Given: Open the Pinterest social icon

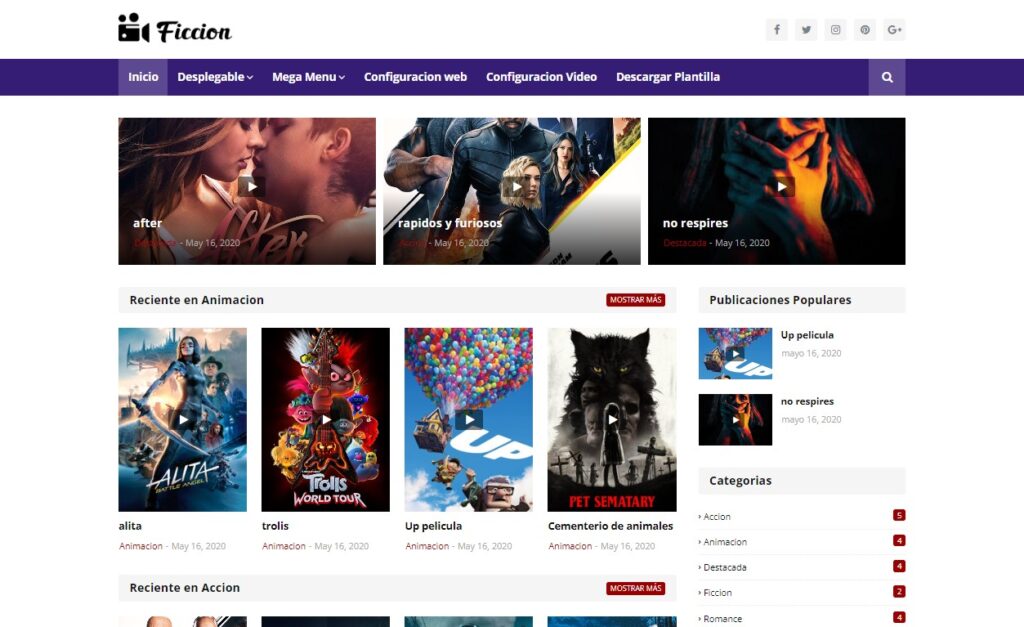Looking at the screenshot, I should click(865, 29).
